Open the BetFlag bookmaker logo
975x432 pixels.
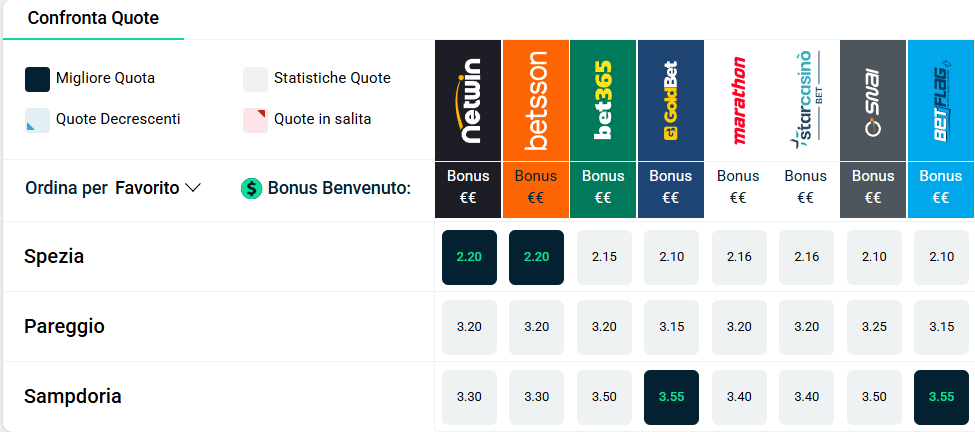pyautogui.click(x=941, y=100)
